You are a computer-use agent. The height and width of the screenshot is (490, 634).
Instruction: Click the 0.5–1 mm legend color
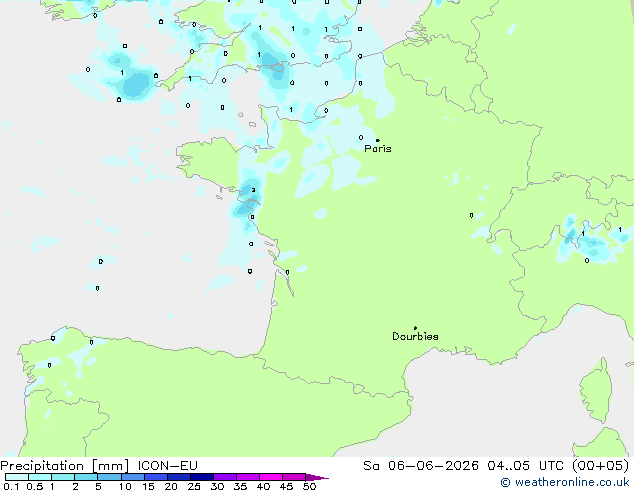(x=40, y=477)
